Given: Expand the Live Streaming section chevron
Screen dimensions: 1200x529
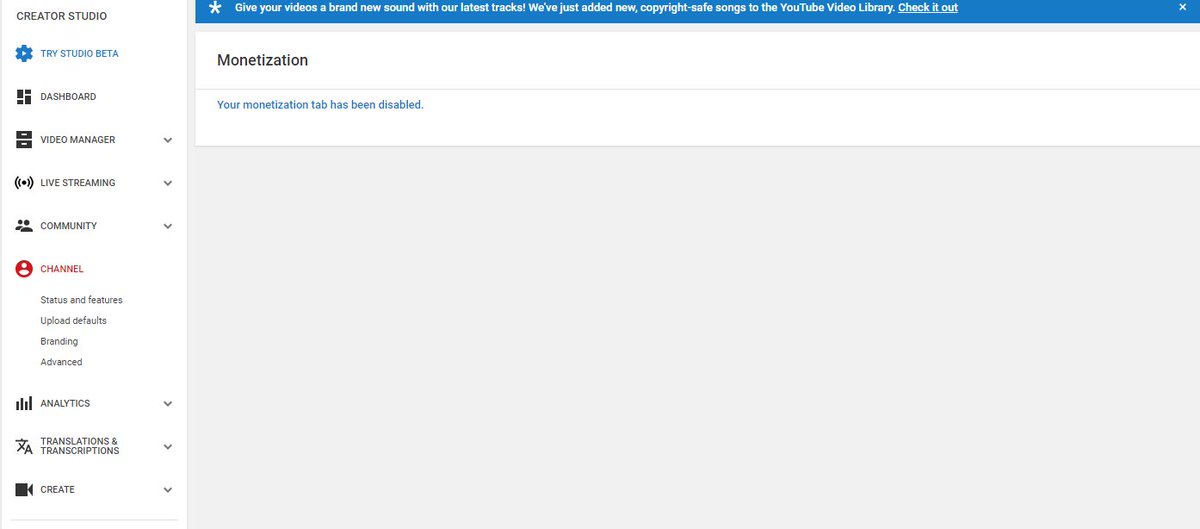Looking at the screenshot, I should click(x=168, y=183).
